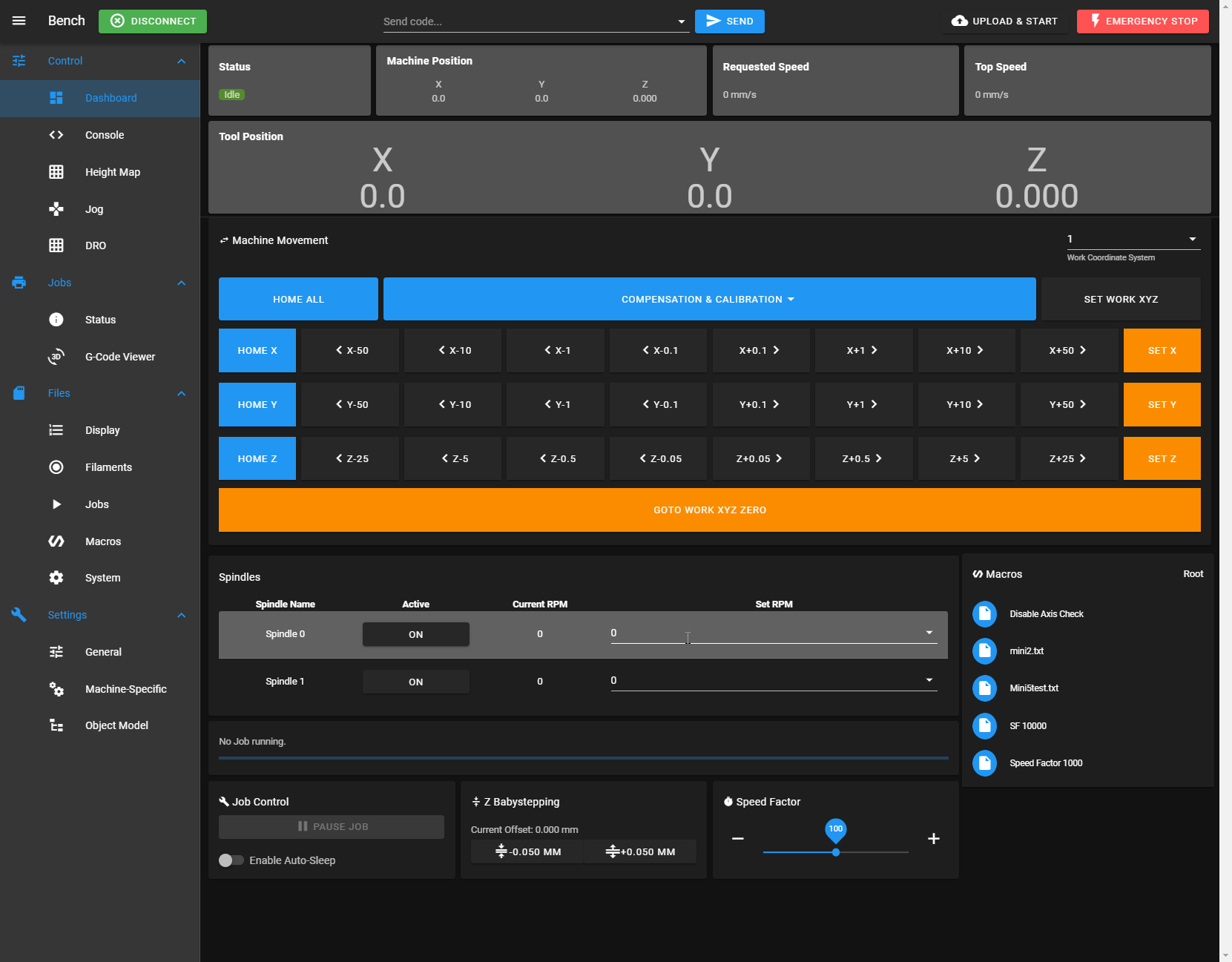Click the System gear icon
Screen dimensions: 1232x962
tap(56, 578)
